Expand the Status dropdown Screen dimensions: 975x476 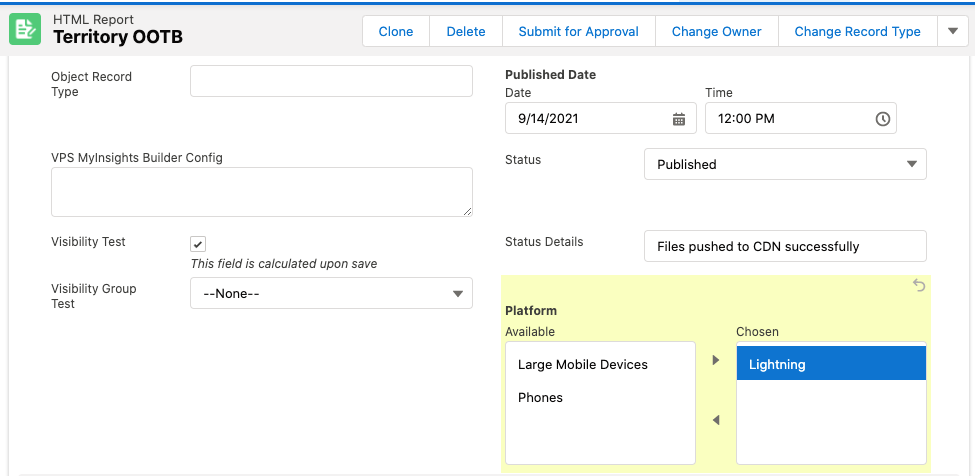785,164
